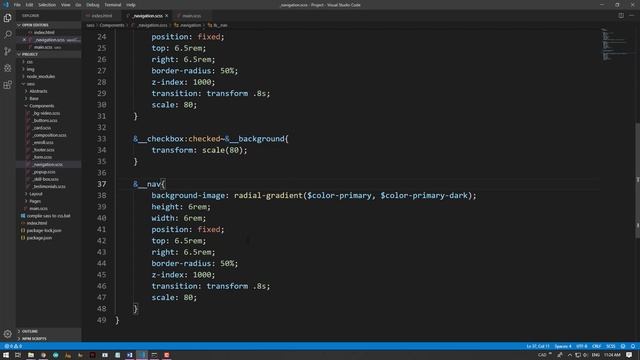Select the _navigation.scss editor tab

pos(148,16)
